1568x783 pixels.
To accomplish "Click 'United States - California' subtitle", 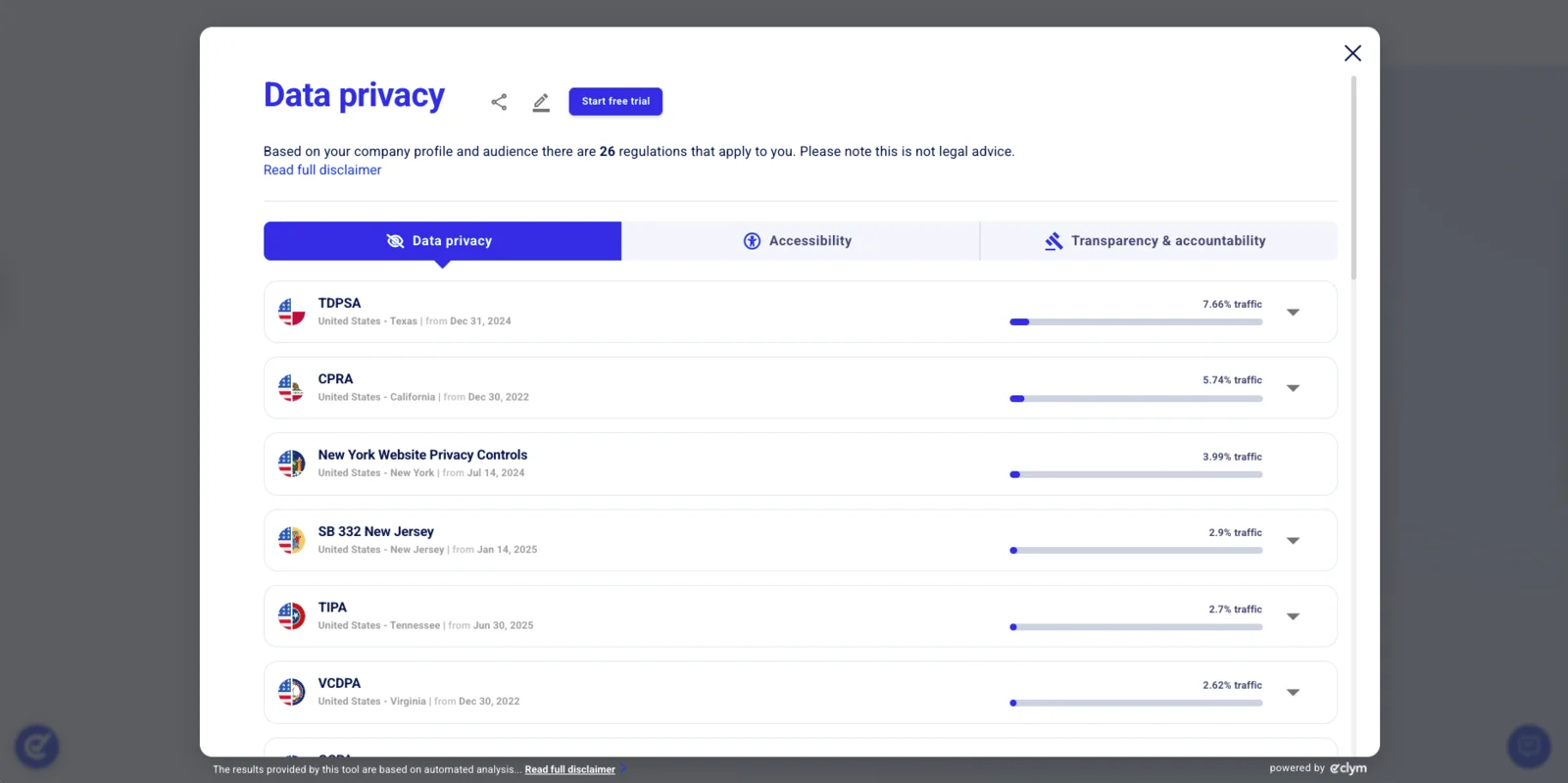I will (x=376, y=397).
